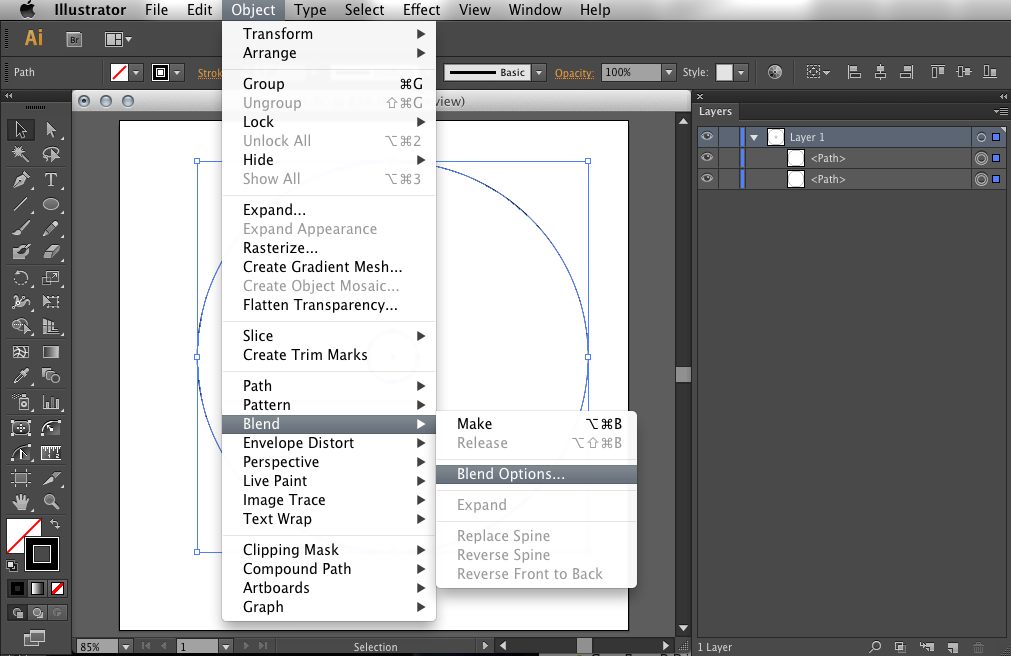Set paint to None in toolbox
1011x656 pixels.
[x=57, y=588]
